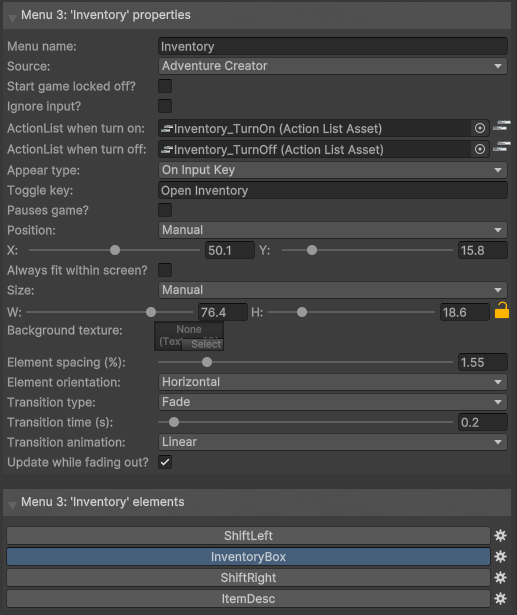Open the Size dropdown set to Manual
Image resolution: width=517 pixels, height=615 pixels.
(x=333, y=290)
